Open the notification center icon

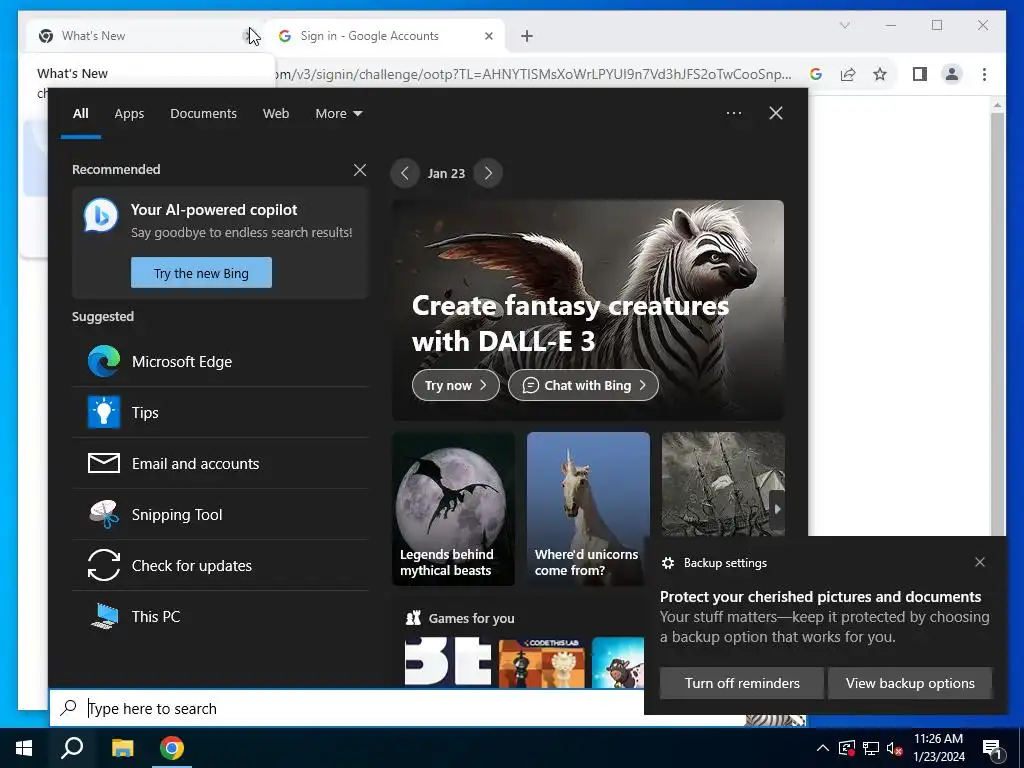tap(992, 750)
